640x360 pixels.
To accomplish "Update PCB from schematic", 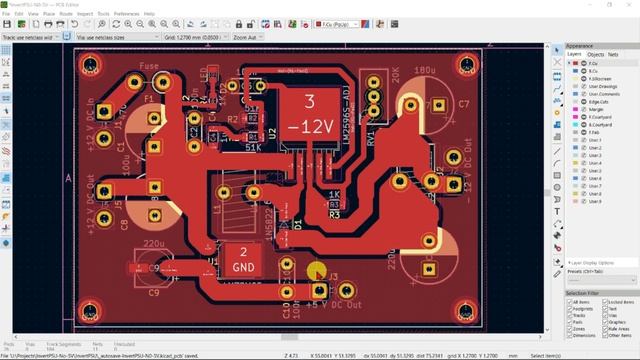I will (292, 24).
